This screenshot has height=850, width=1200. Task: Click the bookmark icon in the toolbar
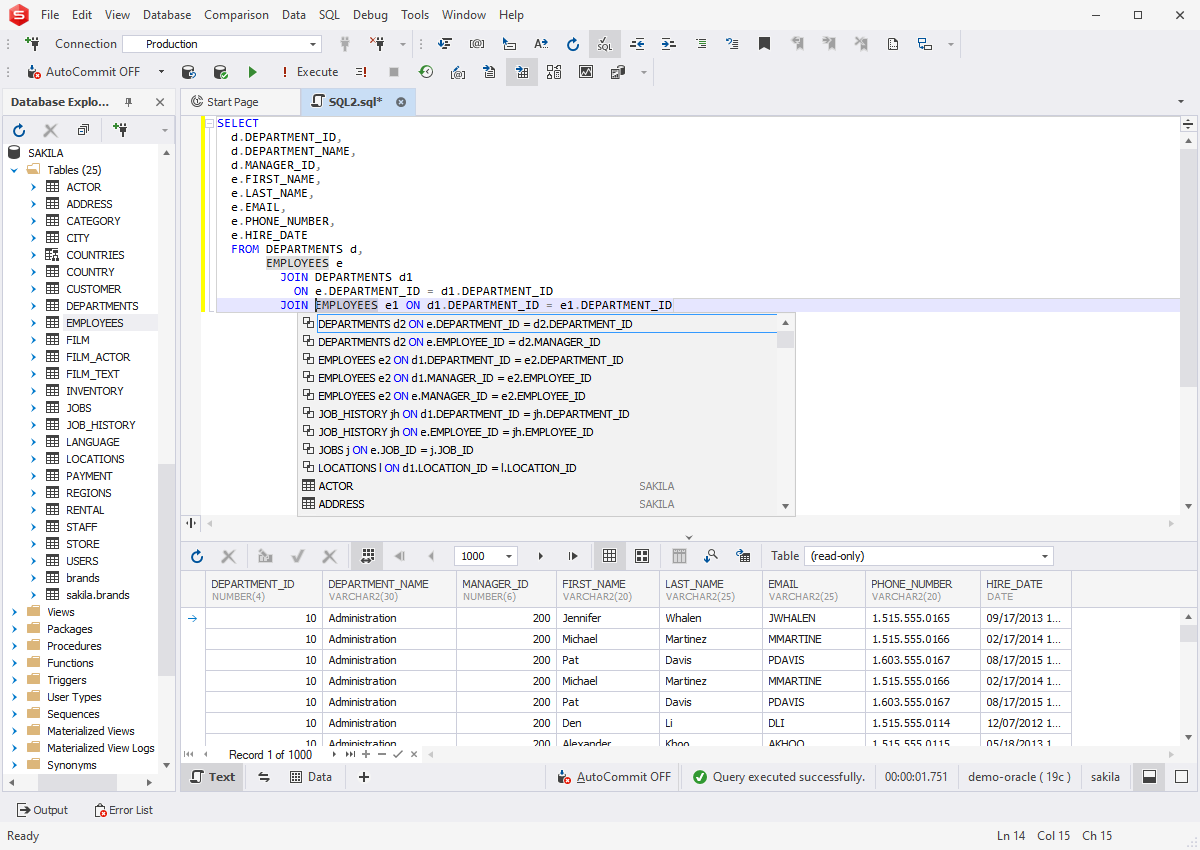pyautogui.click(x=764, y=44)
